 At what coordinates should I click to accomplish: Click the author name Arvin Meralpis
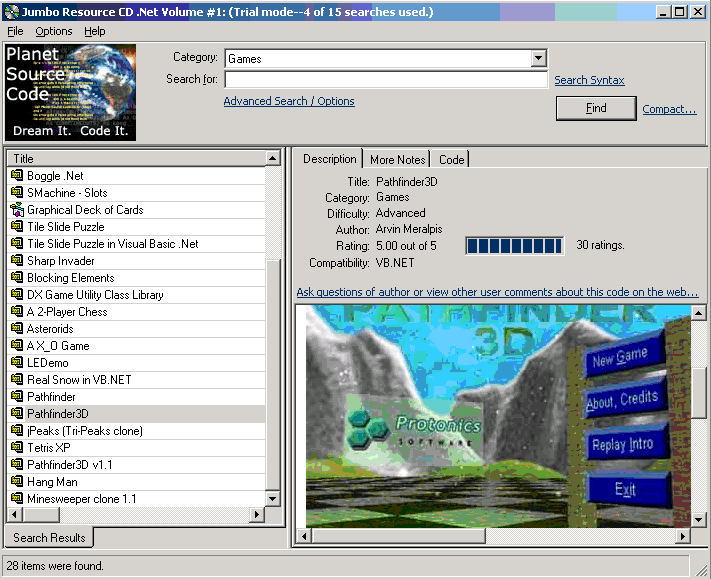click(x=409, y=229)
